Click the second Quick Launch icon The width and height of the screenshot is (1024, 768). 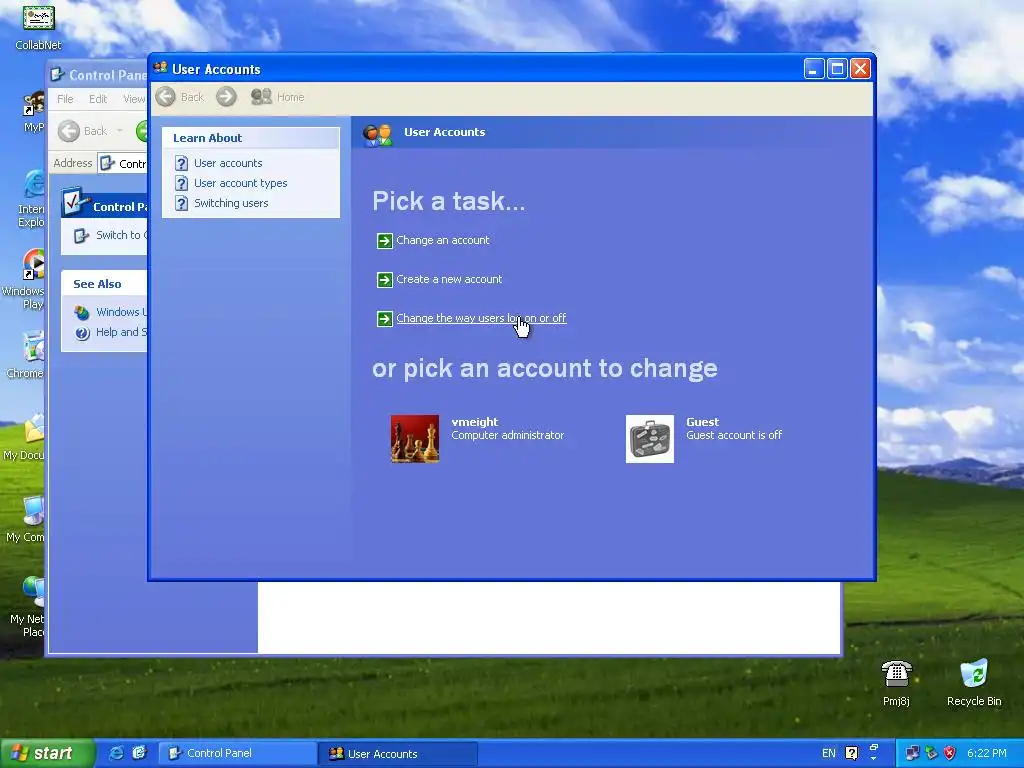[139, 753]
